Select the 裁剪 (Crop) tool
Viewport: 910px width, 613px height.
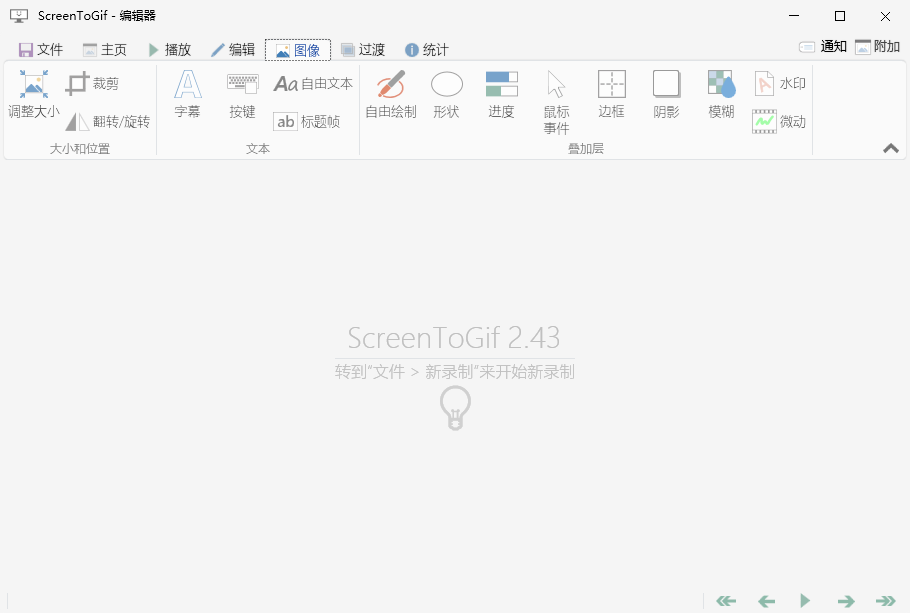click(x=96, y=84)
